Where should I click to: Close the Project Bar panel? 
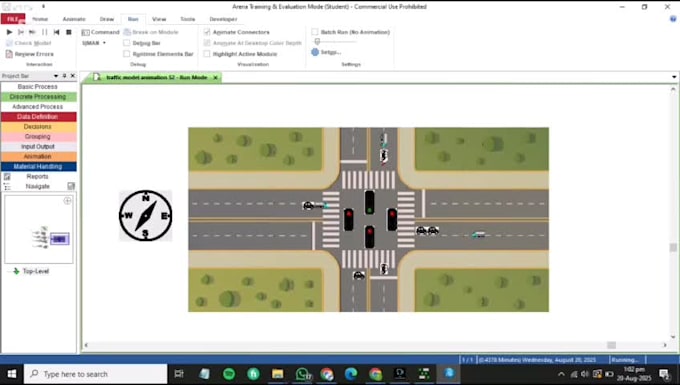73,76
